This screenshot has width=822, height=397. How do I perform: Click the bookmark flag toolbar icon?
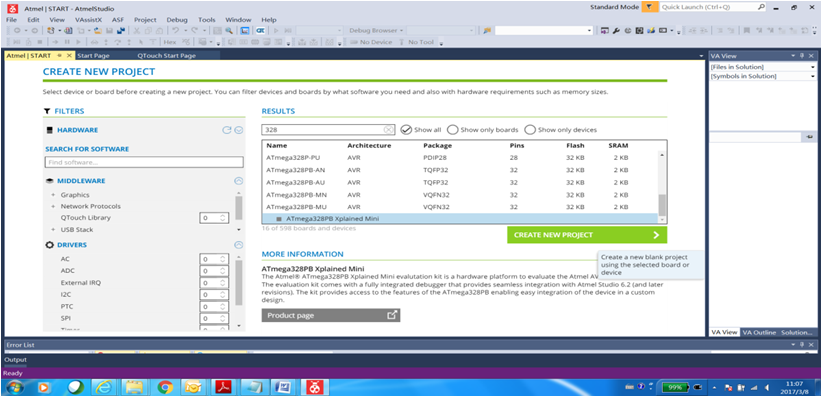[x=747, y=30]
